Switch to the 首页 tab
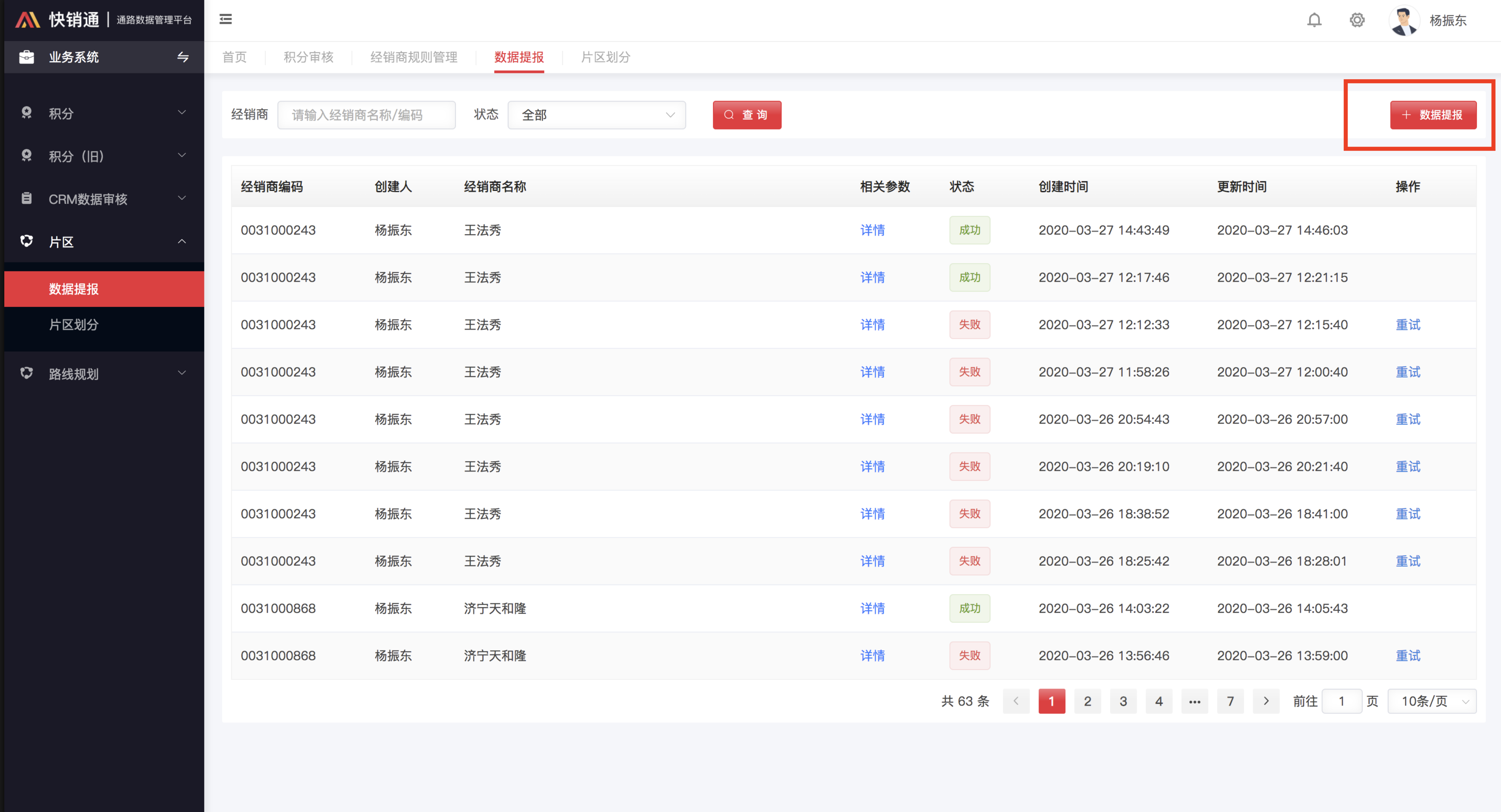 click(234, 57)
